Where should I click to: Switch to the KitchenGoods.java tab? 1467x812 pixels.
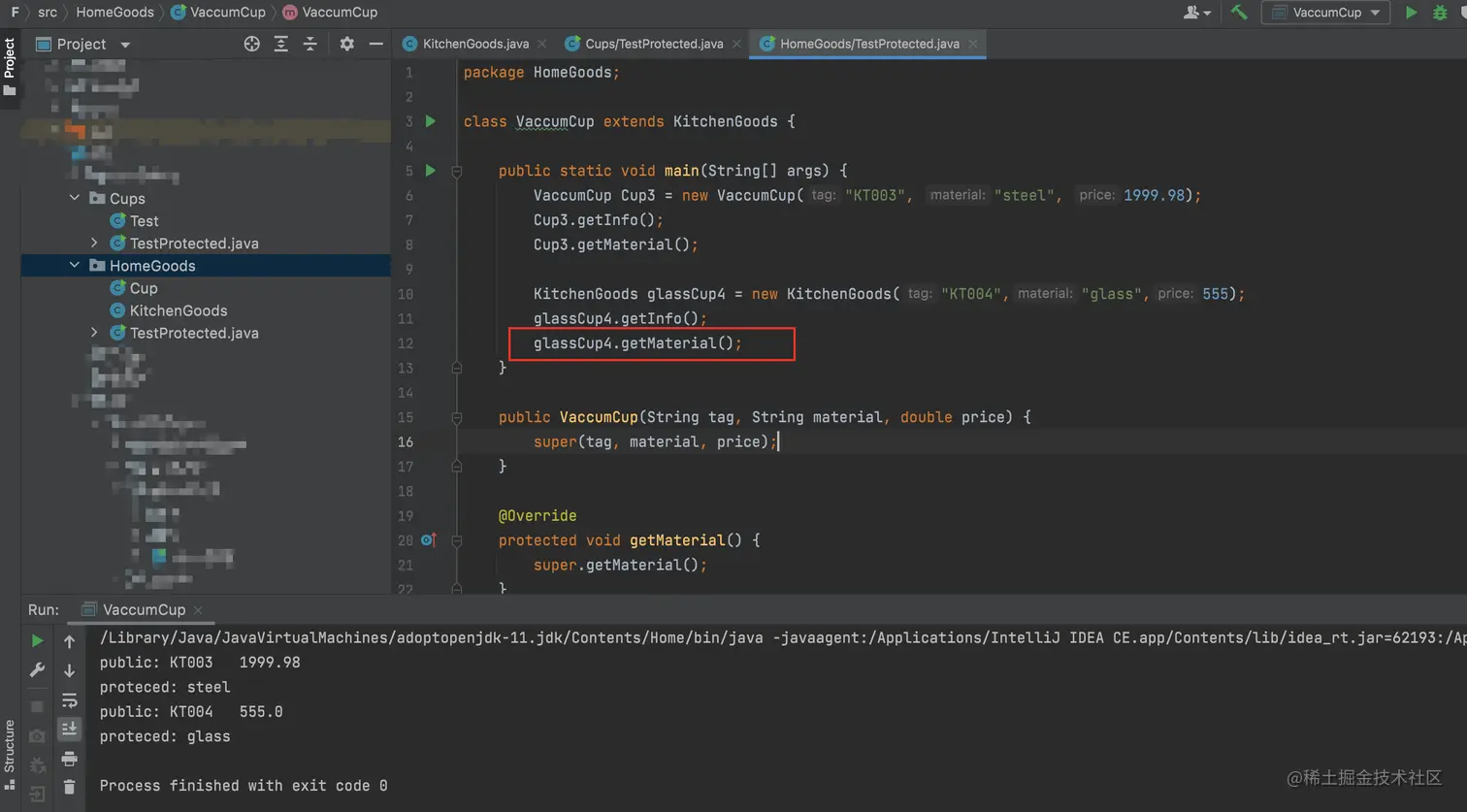pyautogui.click(x=474, y=44)
